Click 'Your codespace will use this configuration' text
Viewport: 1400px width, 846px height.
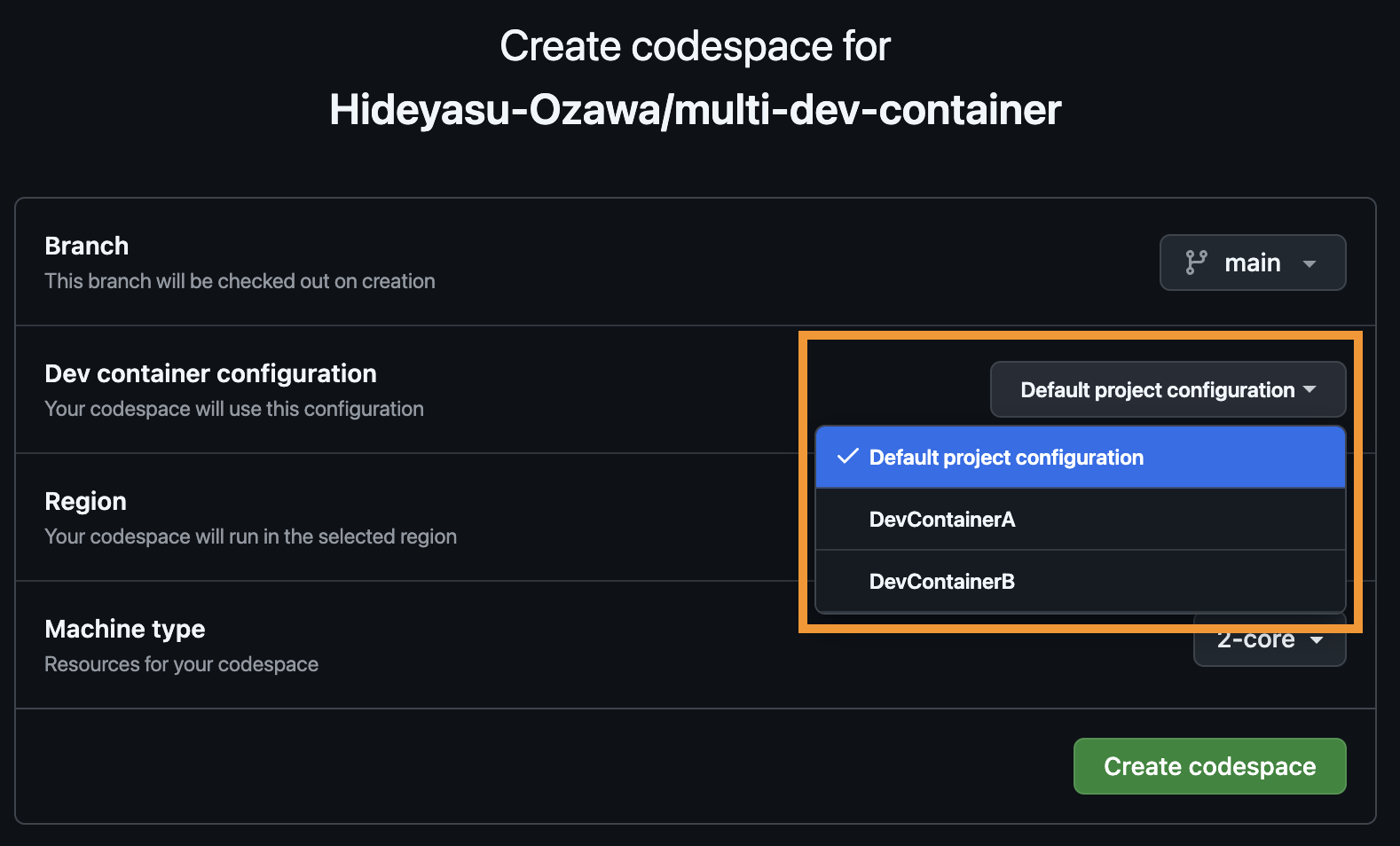(x=234, y=409)
